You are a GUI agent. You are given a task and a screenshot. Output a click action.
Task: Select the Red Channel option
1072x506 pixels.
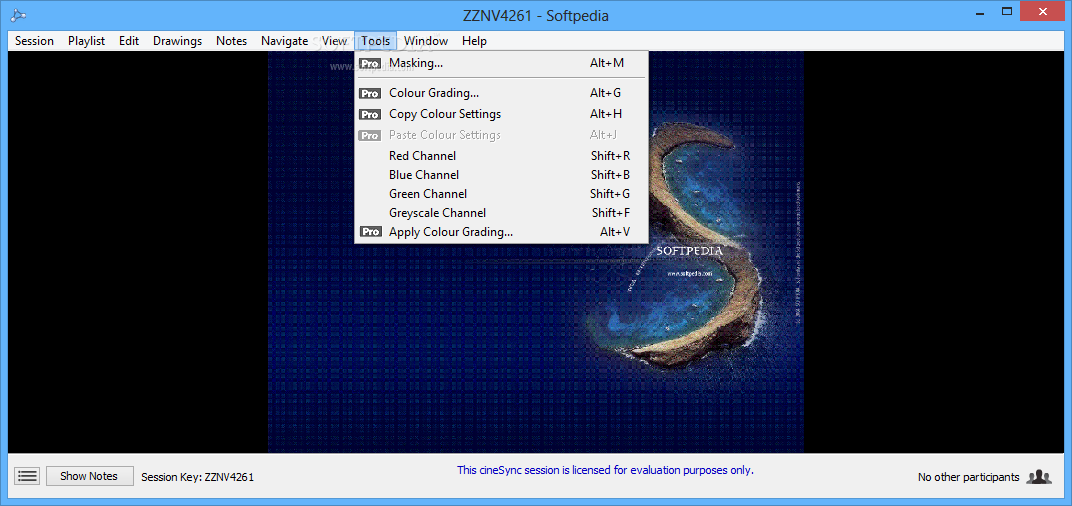(501, 156)
